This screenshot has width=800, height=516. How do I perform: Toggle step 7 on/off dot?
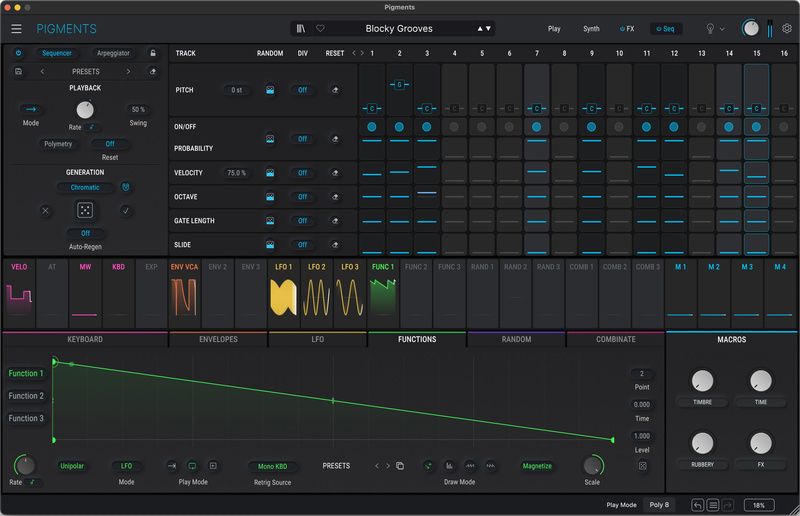[536, 127]
